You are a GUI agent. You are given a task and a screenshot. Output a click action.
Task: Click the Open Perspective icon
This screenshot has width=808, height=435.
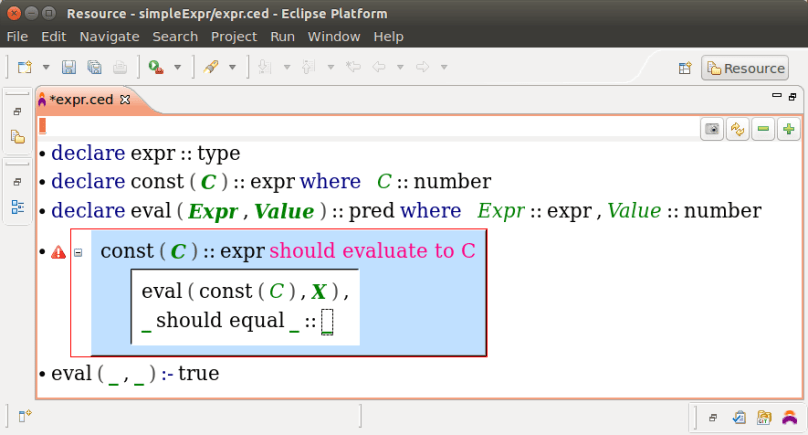point(686,68)
